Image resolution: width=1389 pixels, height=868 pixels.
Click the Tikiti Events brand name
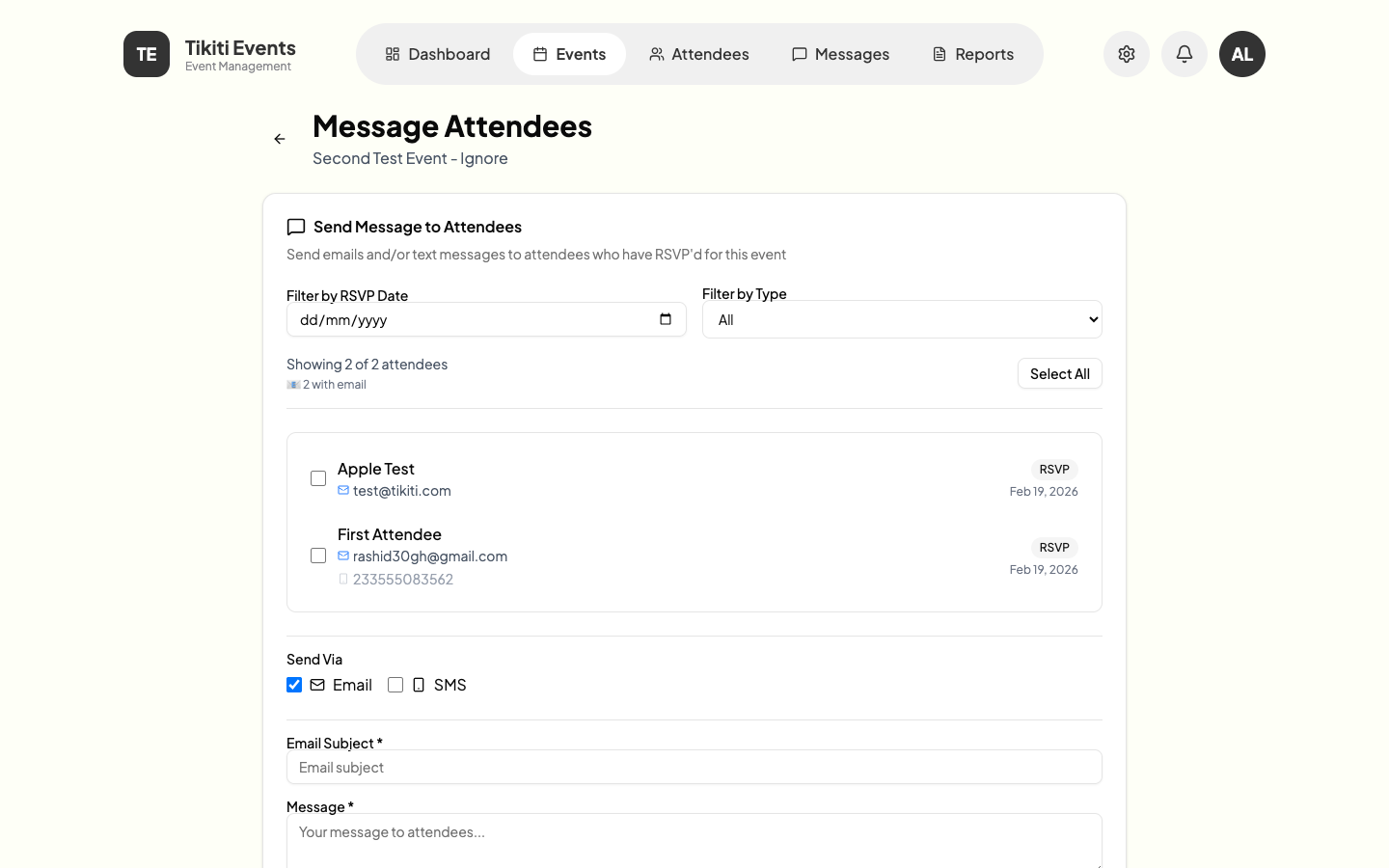click(240, 48)
